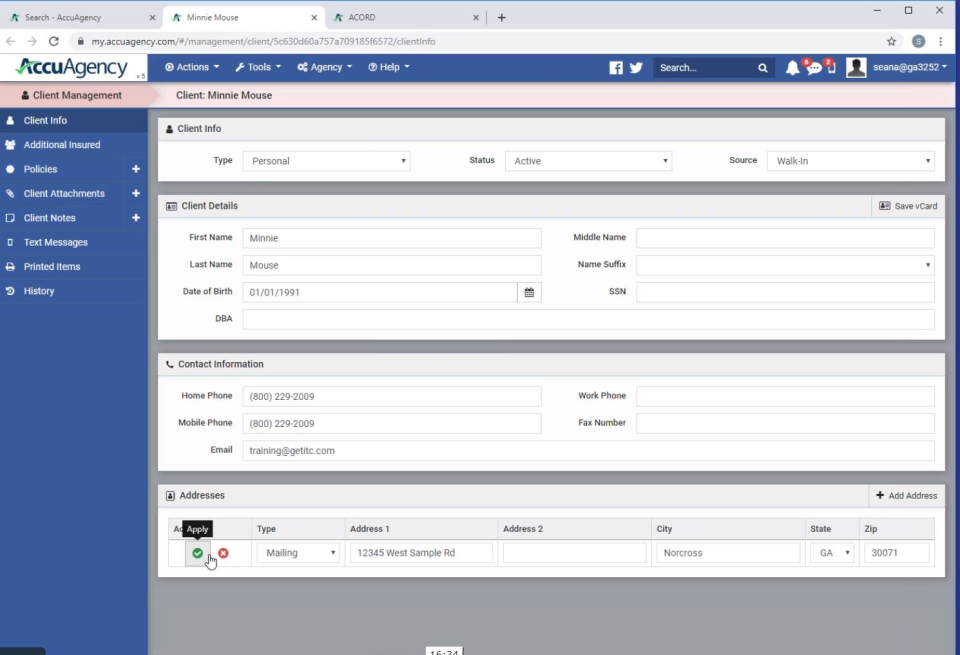Open the Tools menu in the top bar

coord(257,67)
